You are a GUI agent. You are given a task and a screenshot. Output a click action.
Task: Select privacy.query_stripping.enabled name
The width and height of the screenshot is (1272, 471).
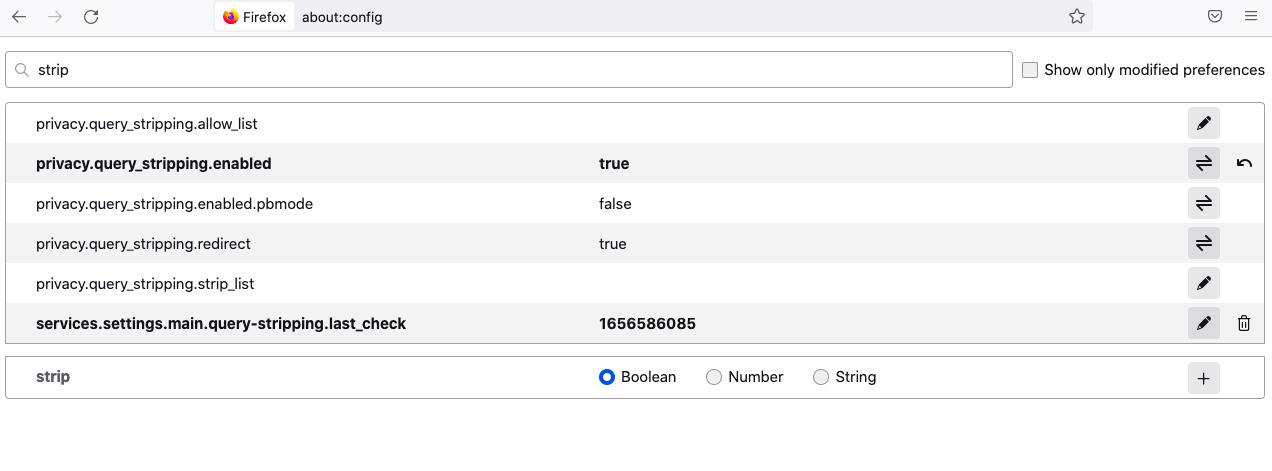point(154,164)
